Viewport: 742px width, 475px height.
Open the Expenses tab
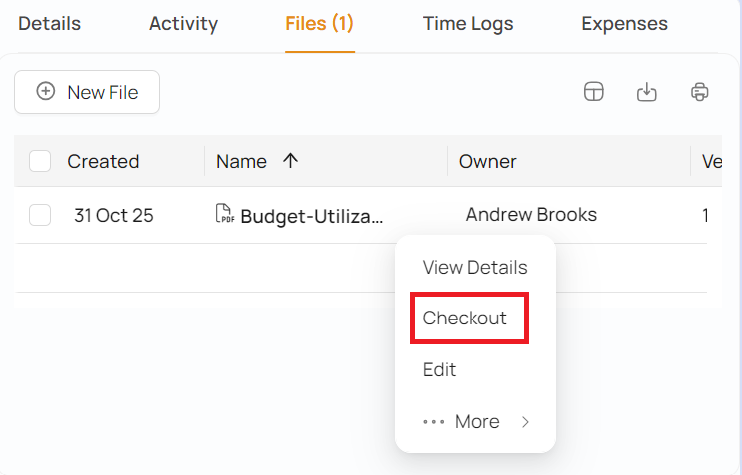click(624, 23)
